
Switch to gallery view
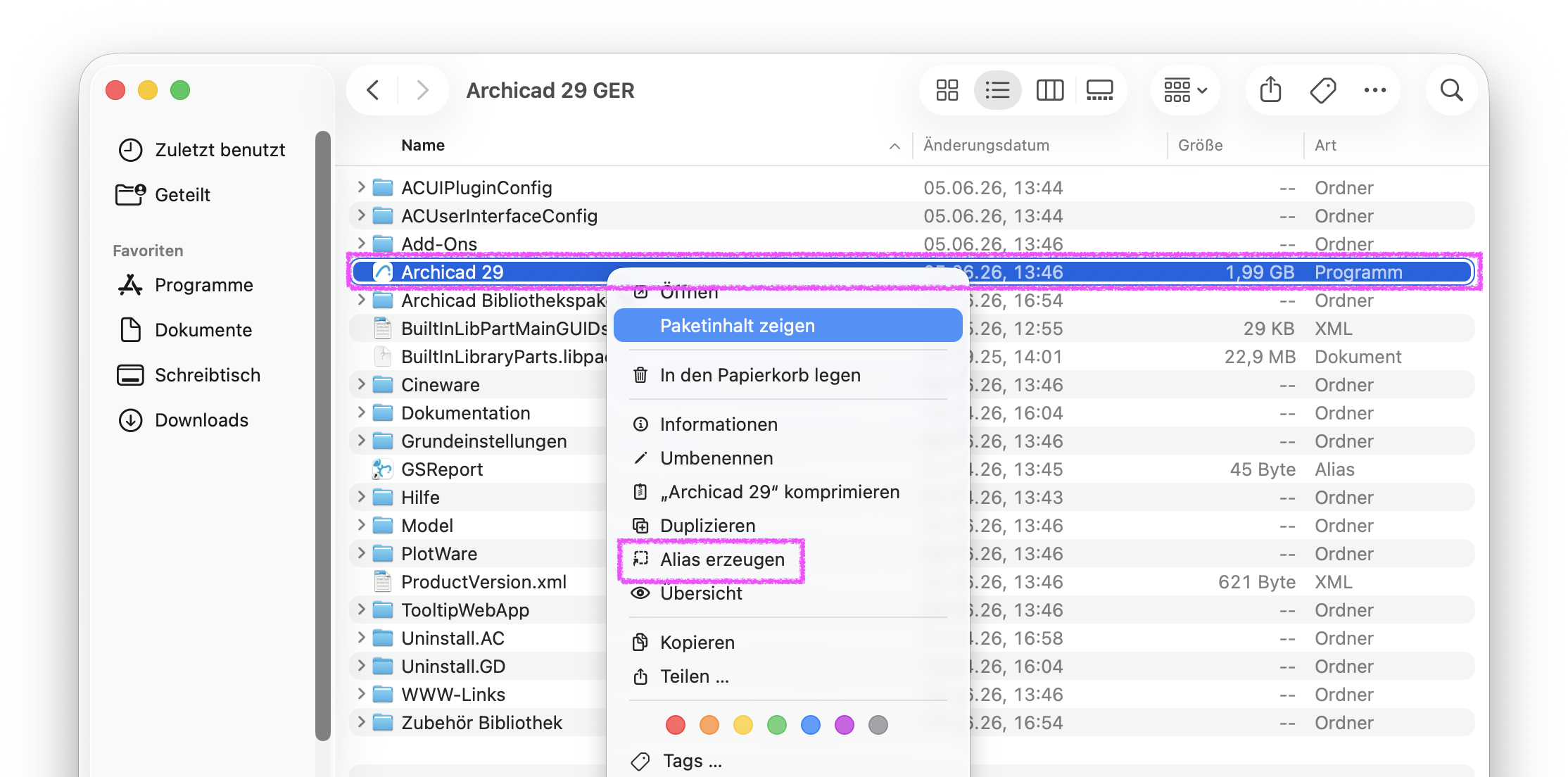1099,90
